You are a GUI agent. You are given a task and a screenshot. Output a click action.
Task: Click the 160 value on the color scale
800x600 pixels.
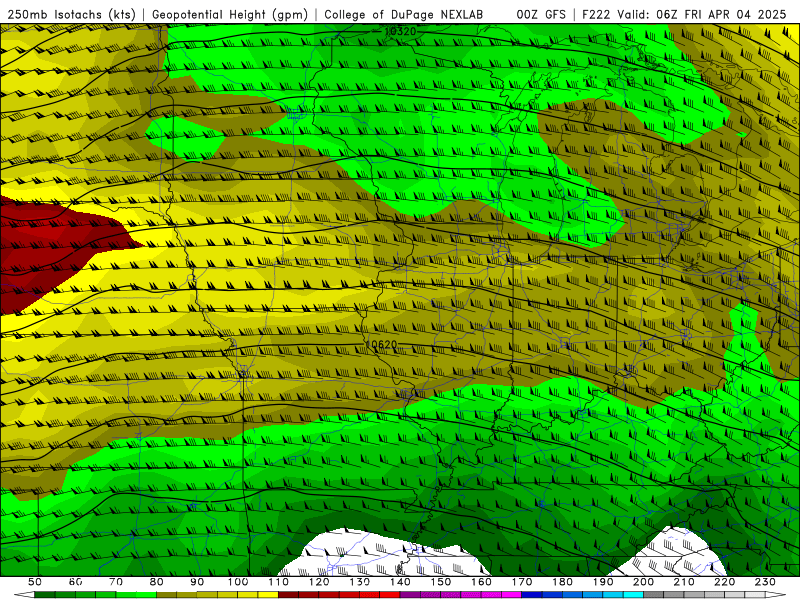(481, 582)
